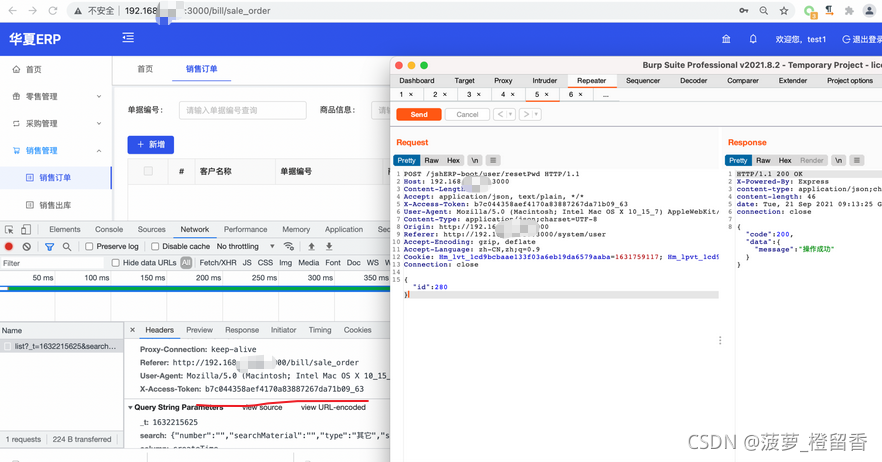Expand 采购管理 sidebar menu
The height and width of the screenshot is (462, 882).
tap(56, 123)
